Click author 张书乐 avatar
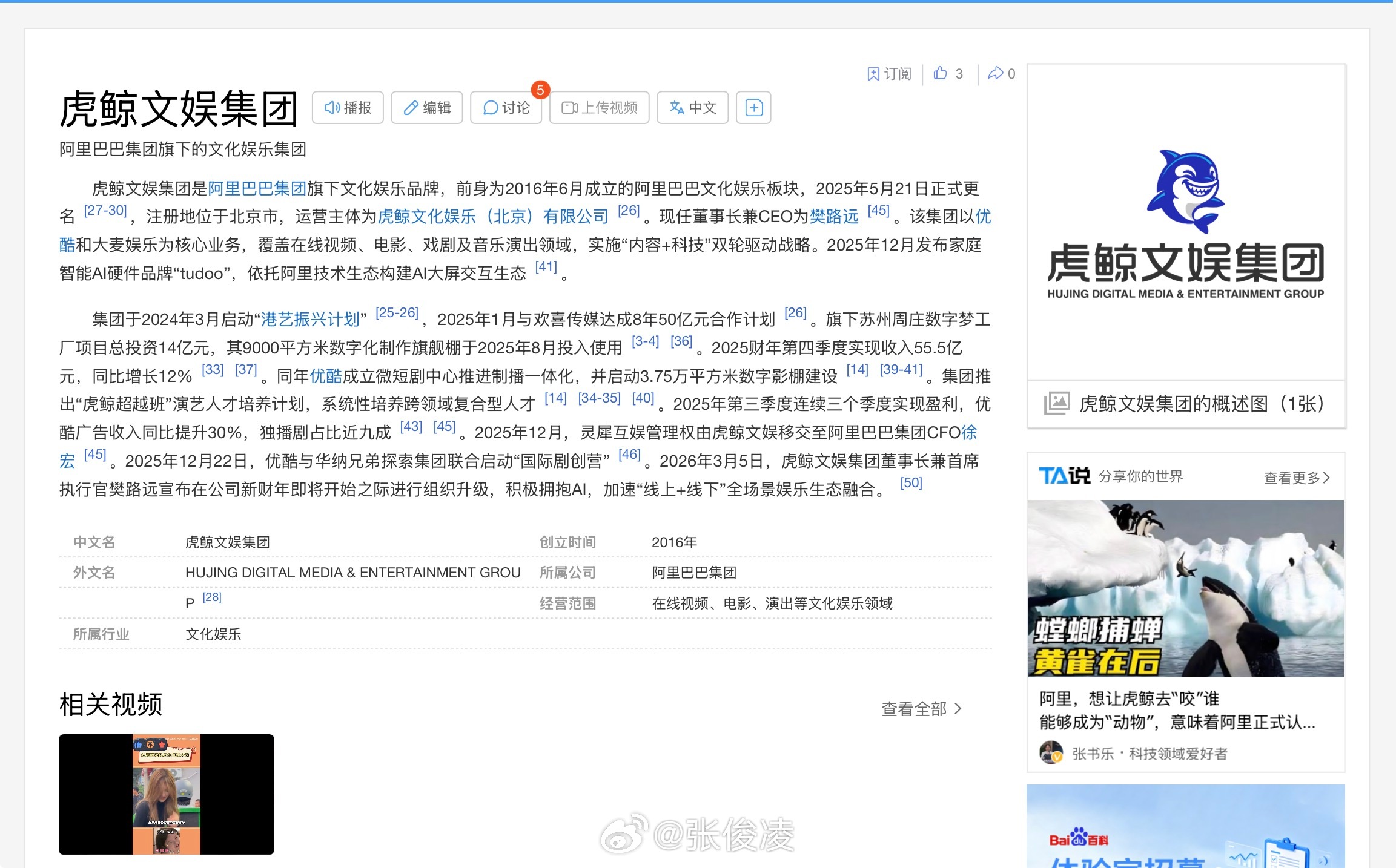 (1051, 753)
